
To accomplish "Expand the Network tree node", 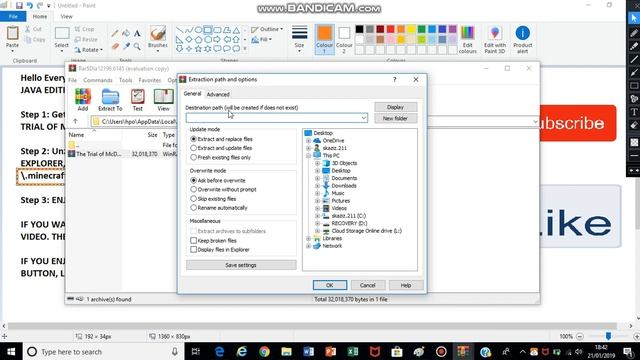I will click(x=309, y=246).
